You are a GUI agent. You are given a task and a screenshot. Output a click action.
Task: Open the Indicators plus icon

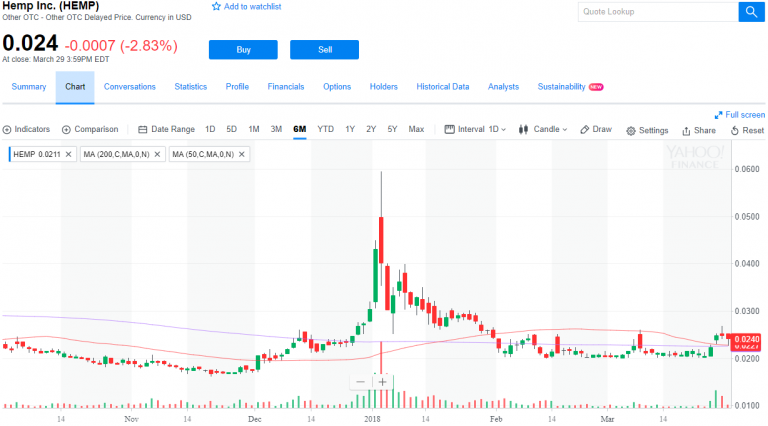coord(8,129)
